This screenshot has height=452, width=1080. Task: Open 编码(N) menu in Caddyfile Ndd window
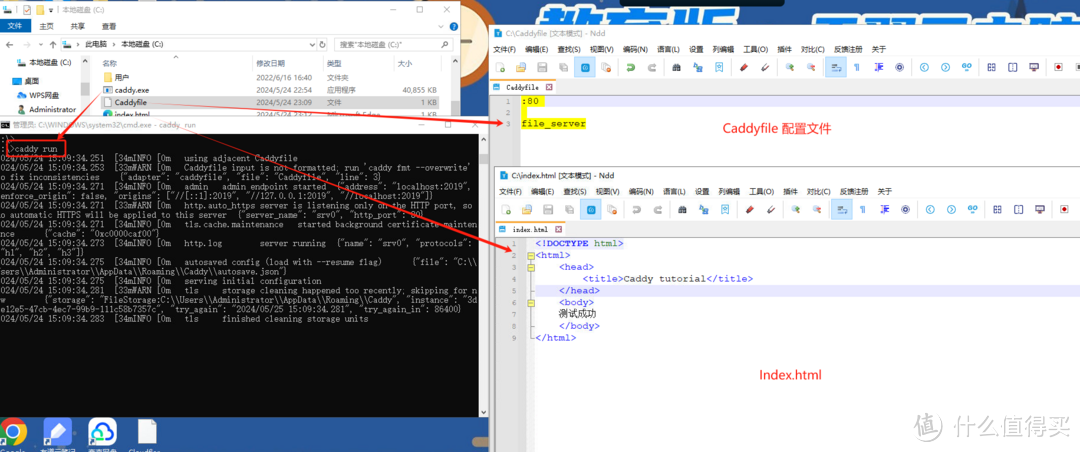[635, 50]
